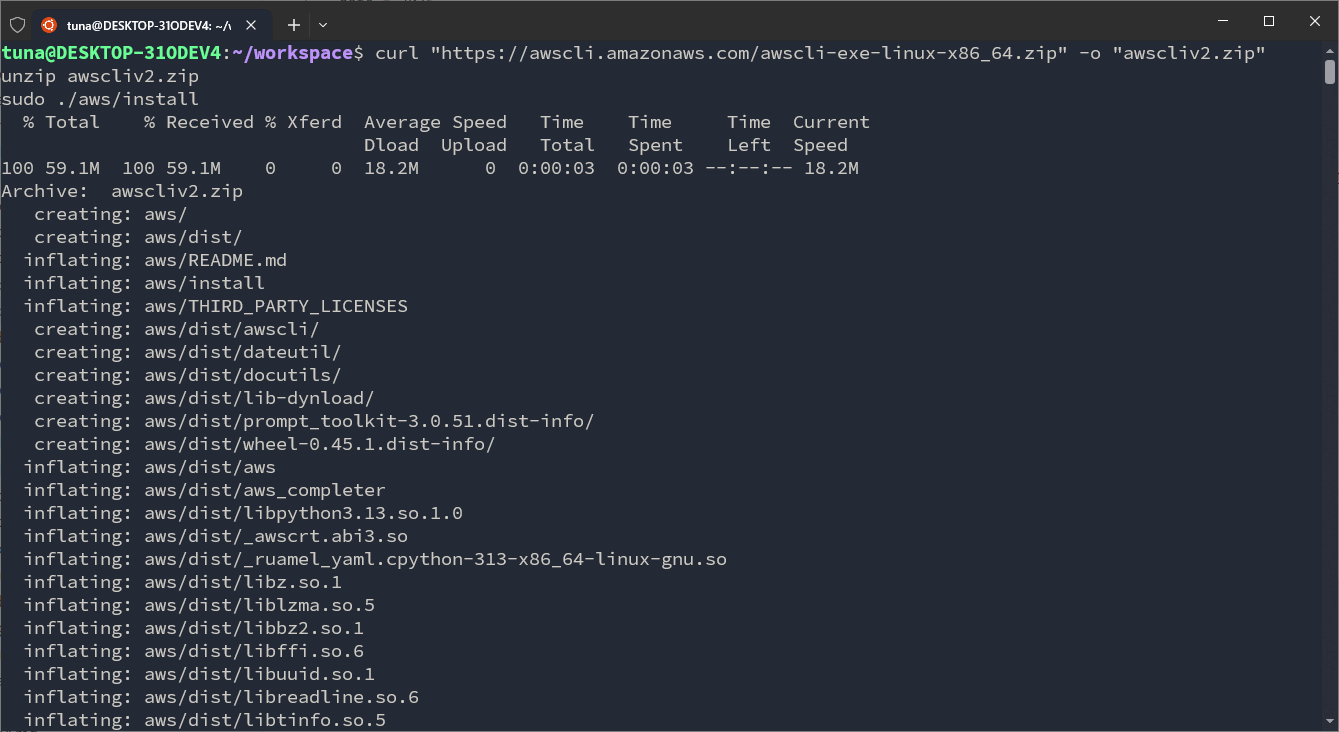1339x732 pixels.
Task: Click the "unzip awscliv2.zip" command line
Action: (100, 76)
